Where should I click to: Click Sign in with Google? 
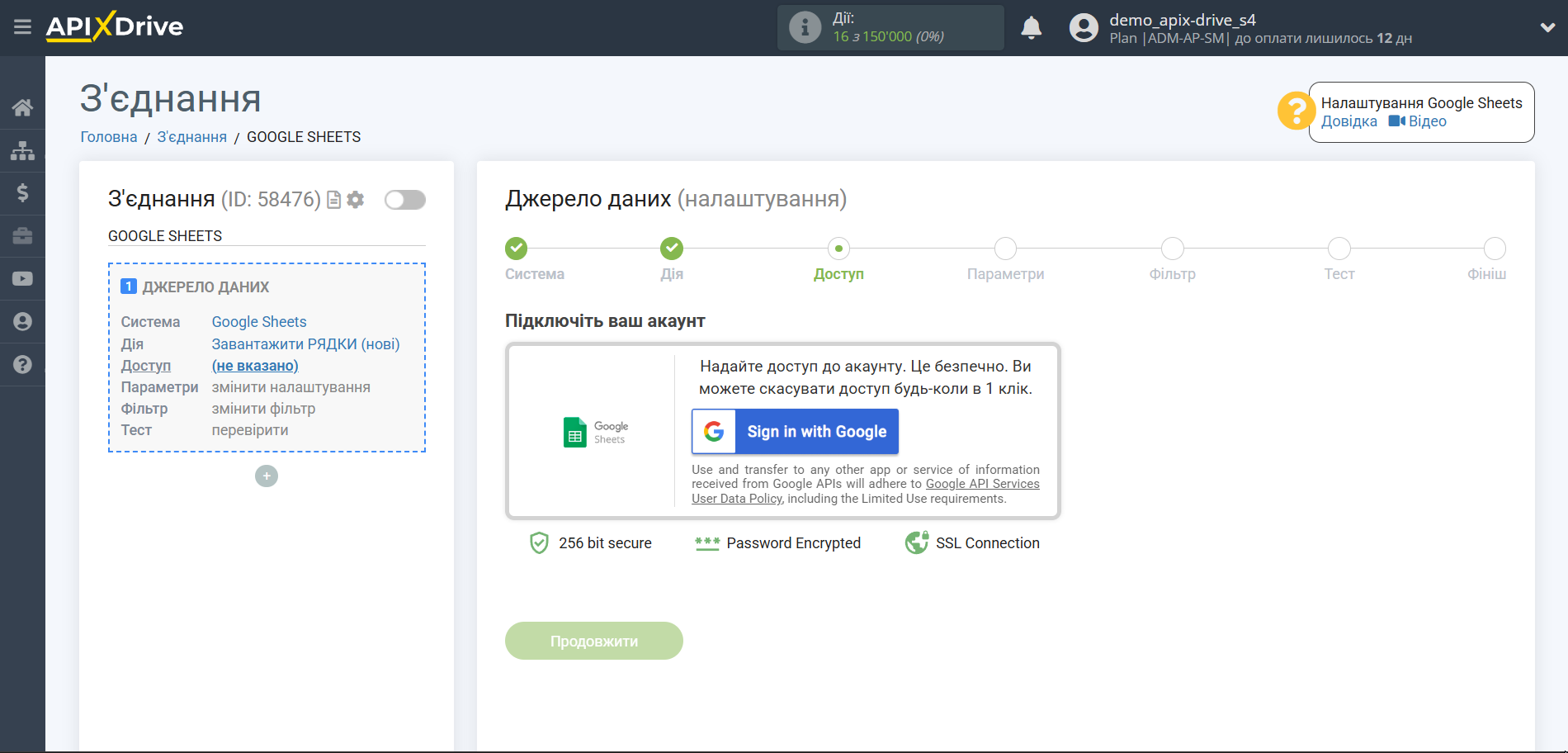pyautogui.click(x=795, y=431)
